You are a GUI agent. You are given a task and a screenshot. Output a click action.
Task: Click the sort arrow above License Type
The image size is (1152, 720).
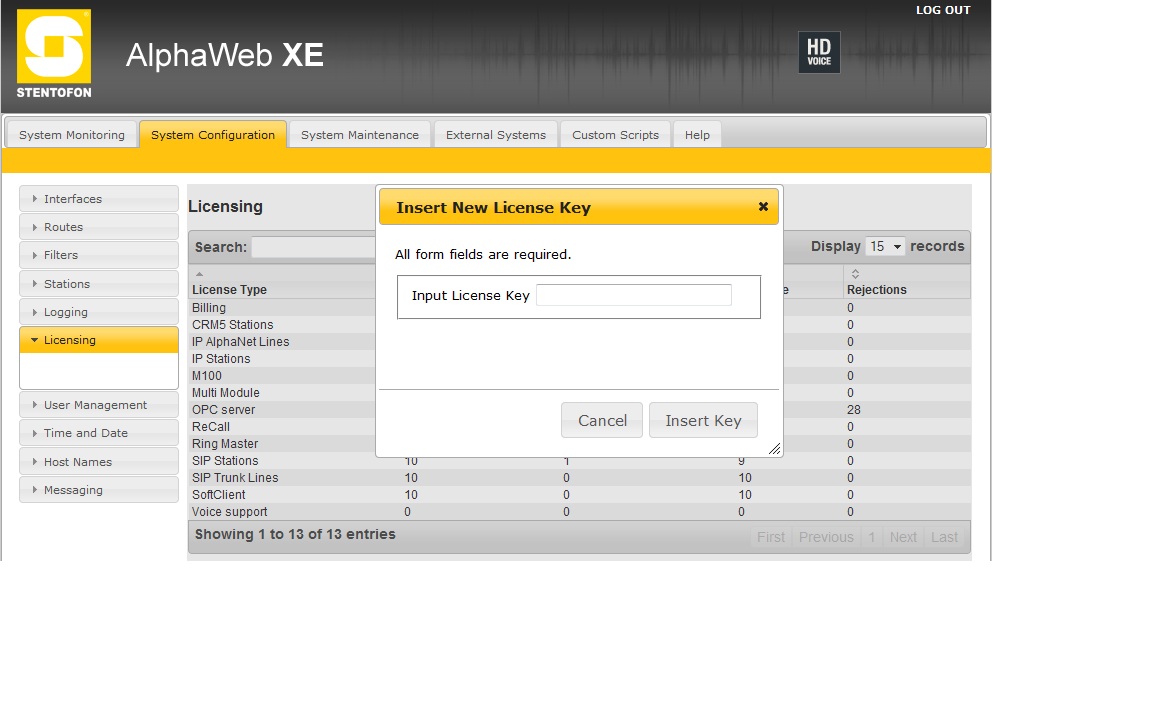point(199,274)
